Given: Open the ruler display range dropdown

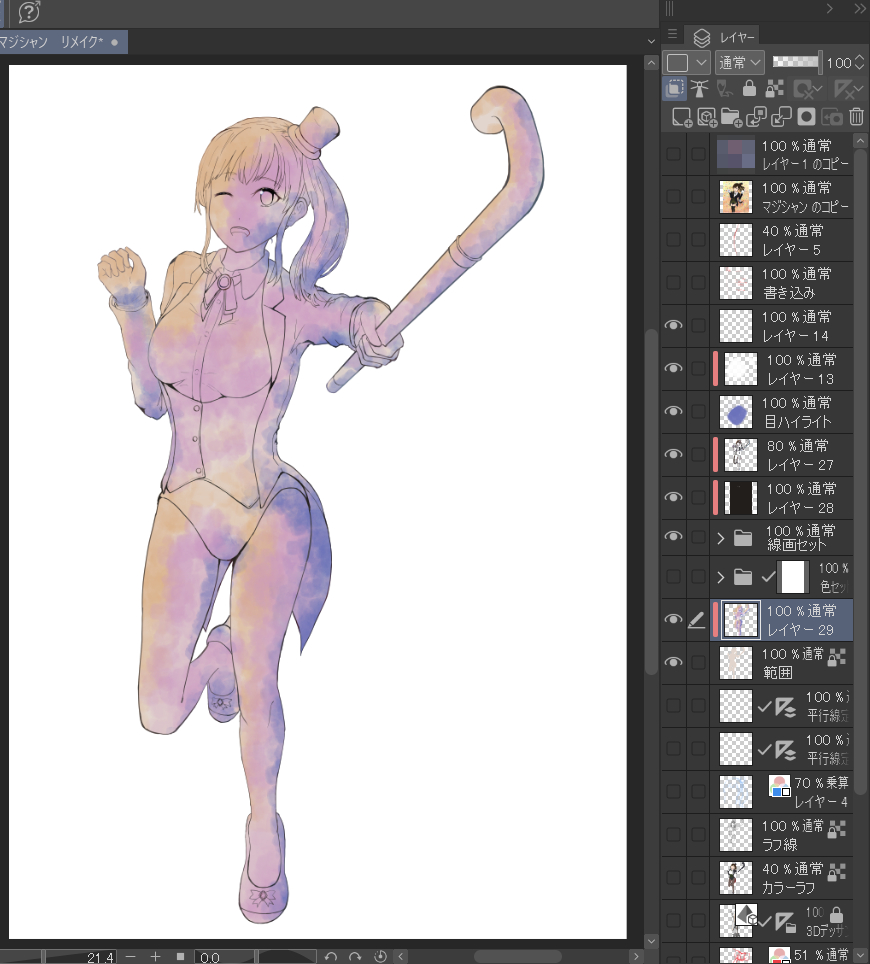Looking at the screenshot, I should point(849,90).
